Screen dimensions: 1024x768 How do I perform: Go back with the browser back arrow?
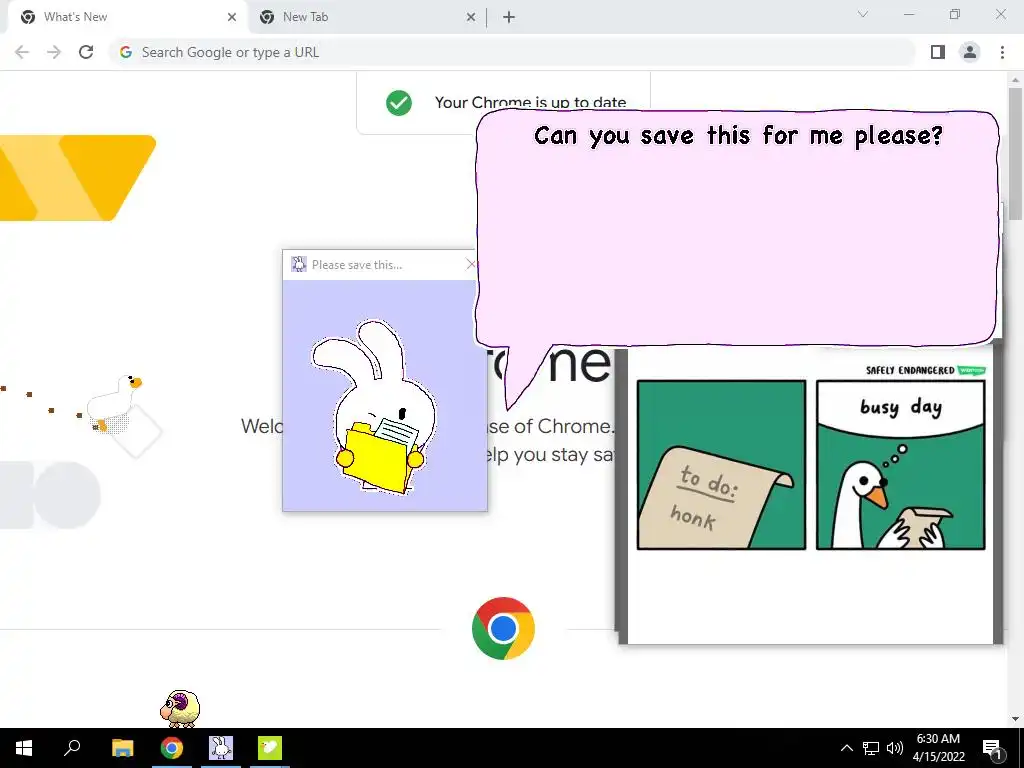point(22,52)
